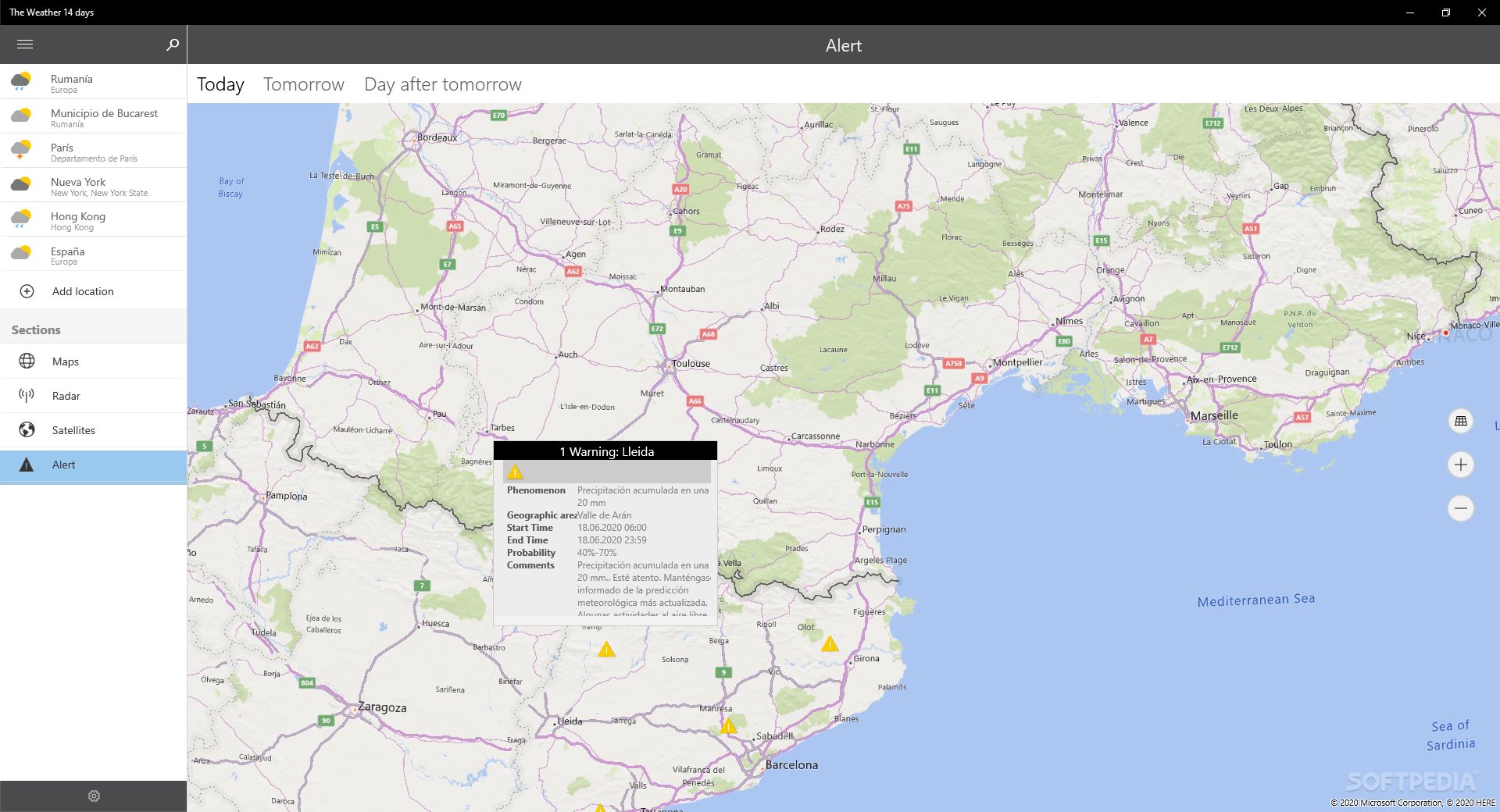Restore down the application window

(x=1446, y=12)
